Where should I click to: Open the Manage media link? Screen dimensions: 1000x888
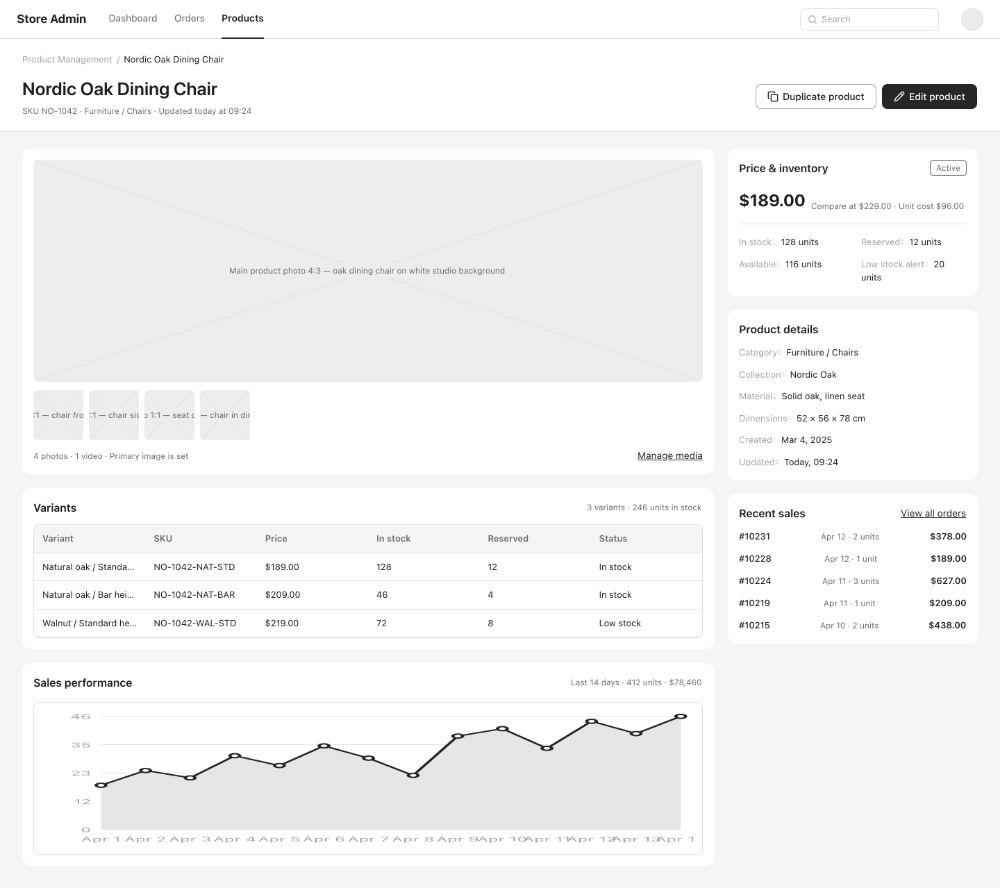point(670,455)
